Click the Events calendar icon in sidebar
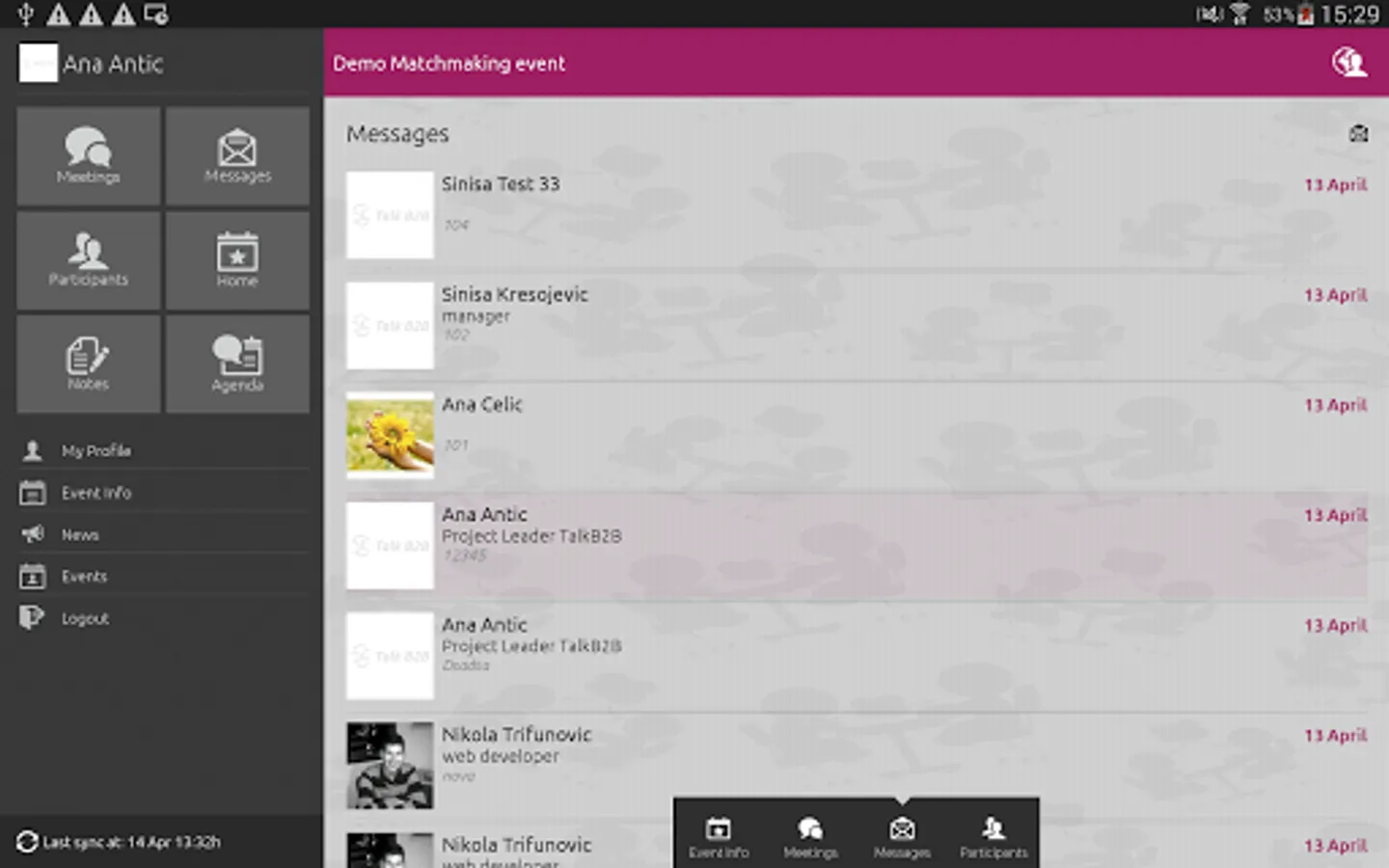Image resolution: width=1389 pixels, height=868 pixels. (32, 576)
